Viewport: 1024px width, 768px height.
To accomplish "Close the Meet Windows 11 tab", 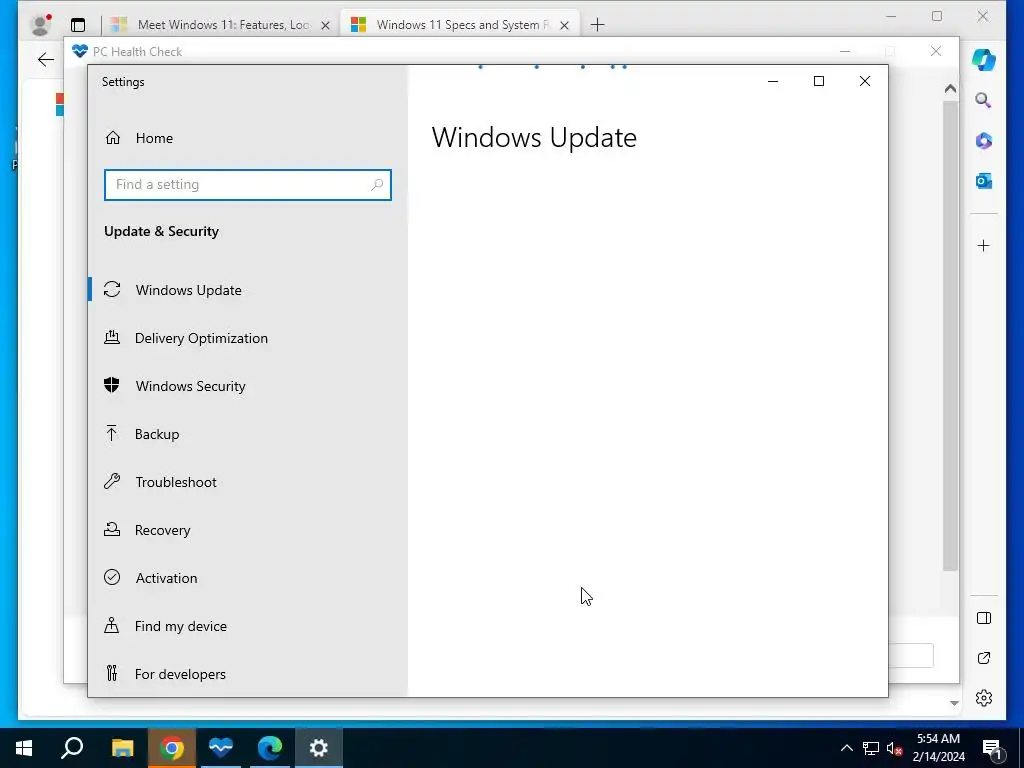I will coord(325,25).
